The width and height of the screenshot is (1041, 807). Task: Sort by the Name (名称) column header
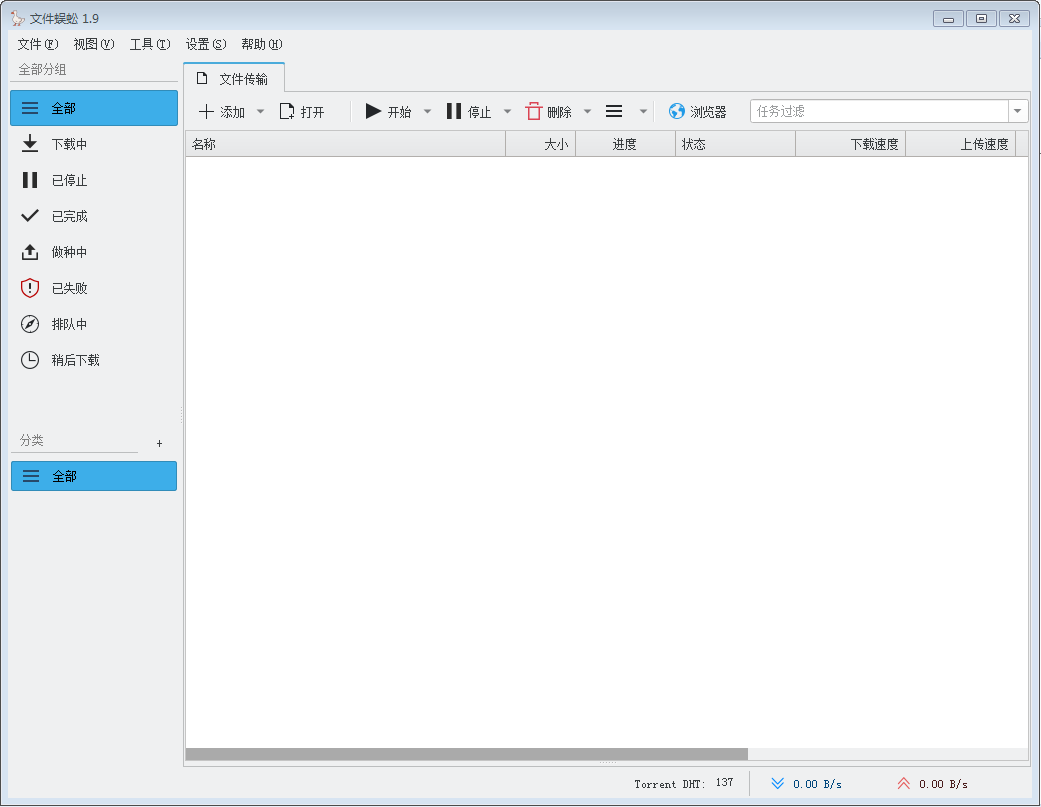click(345, 144)
